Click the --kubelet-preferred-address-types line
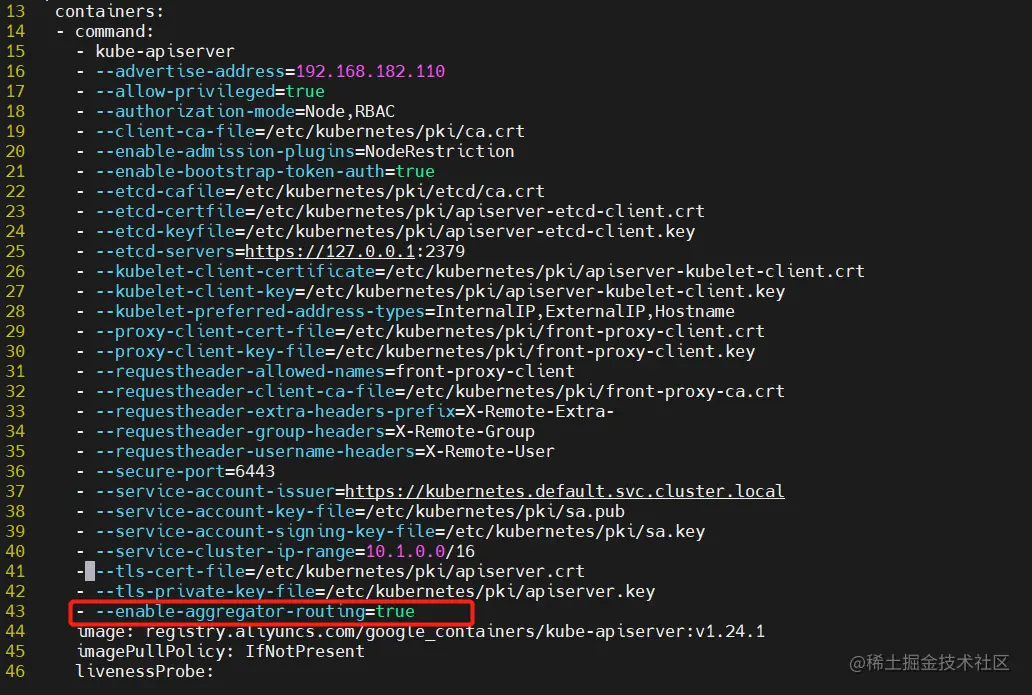The height and width of the screenshot is (695, 1032). pyautogui.click(x=405, y=311)
